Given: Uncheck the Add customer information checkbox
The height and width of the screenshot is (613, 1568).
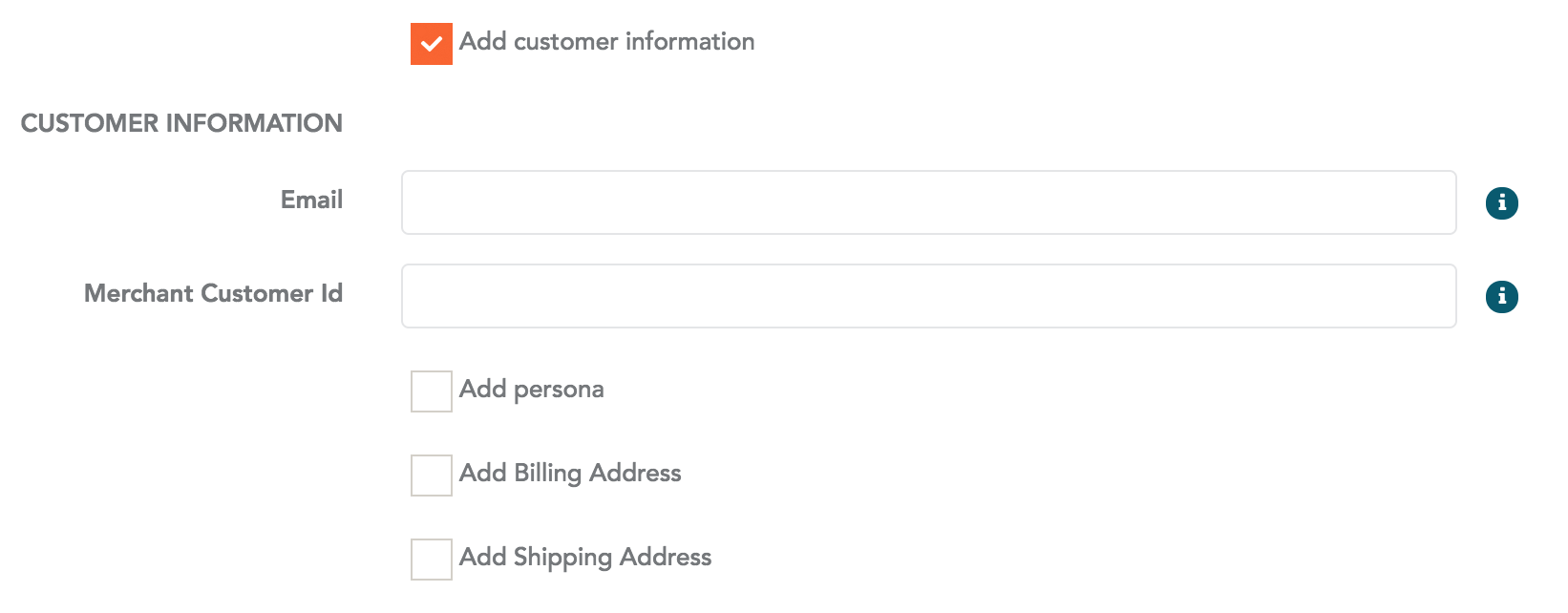Looking at the screenshot, I should tap(432, 44).
